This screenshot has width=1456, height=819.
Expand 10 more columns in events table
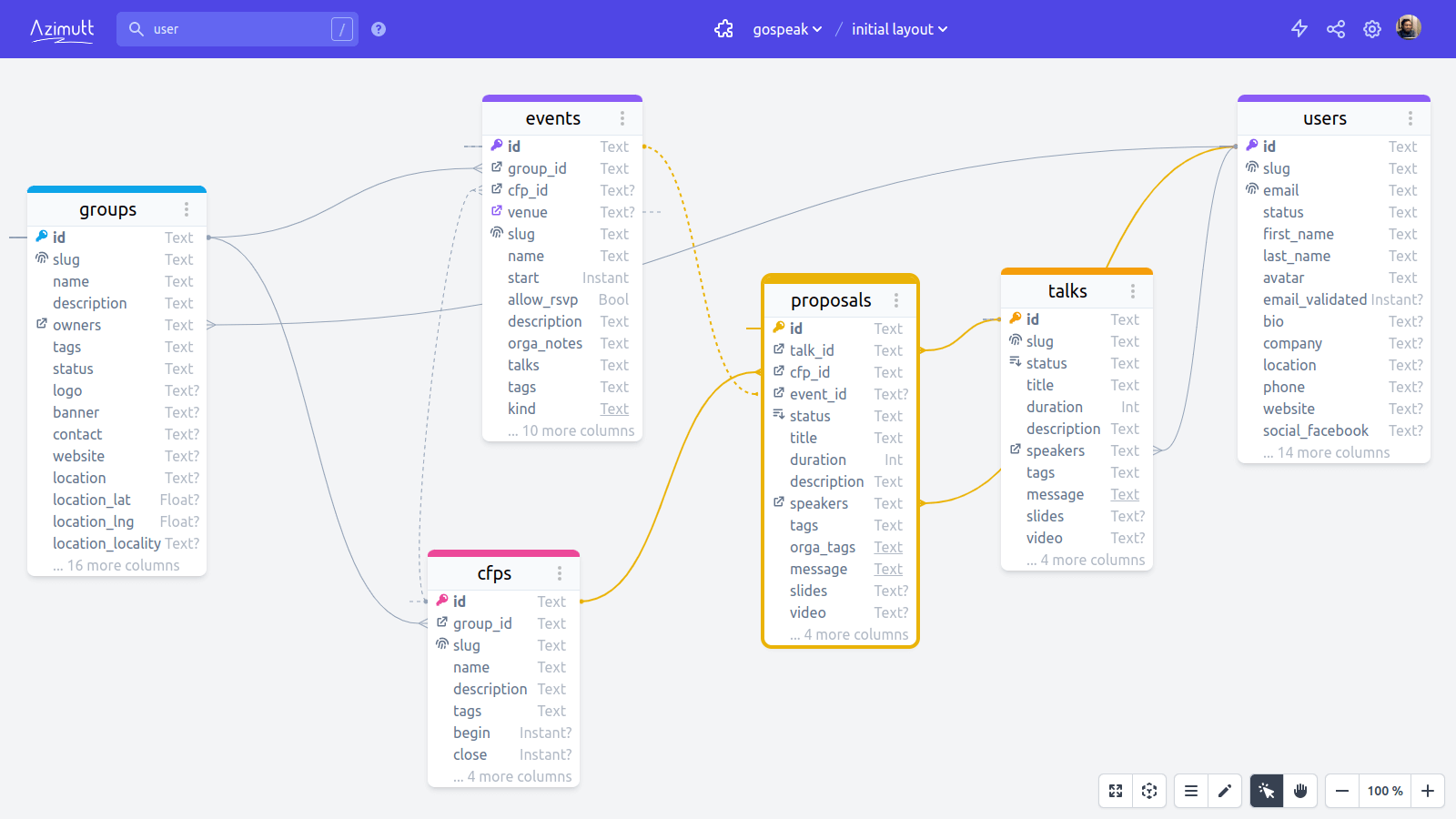tap(570, 430)
